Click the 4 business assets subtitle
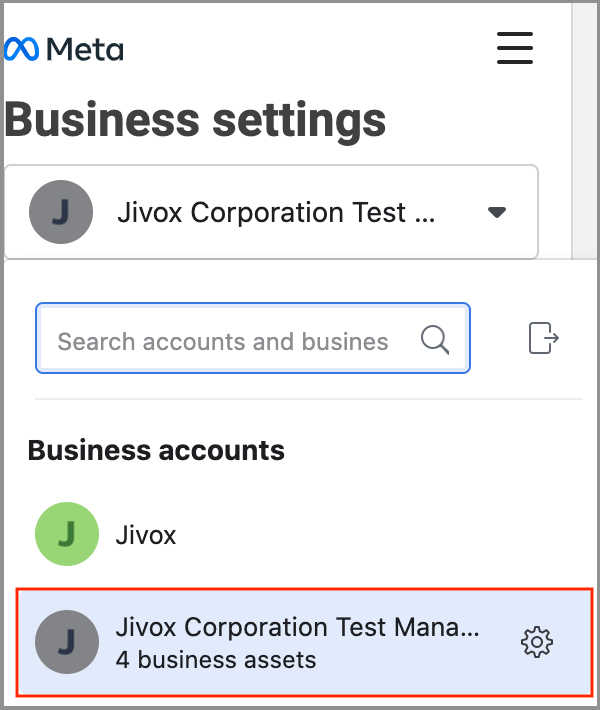Viewport: 600px width, 710px height. (x=216, y=660)
